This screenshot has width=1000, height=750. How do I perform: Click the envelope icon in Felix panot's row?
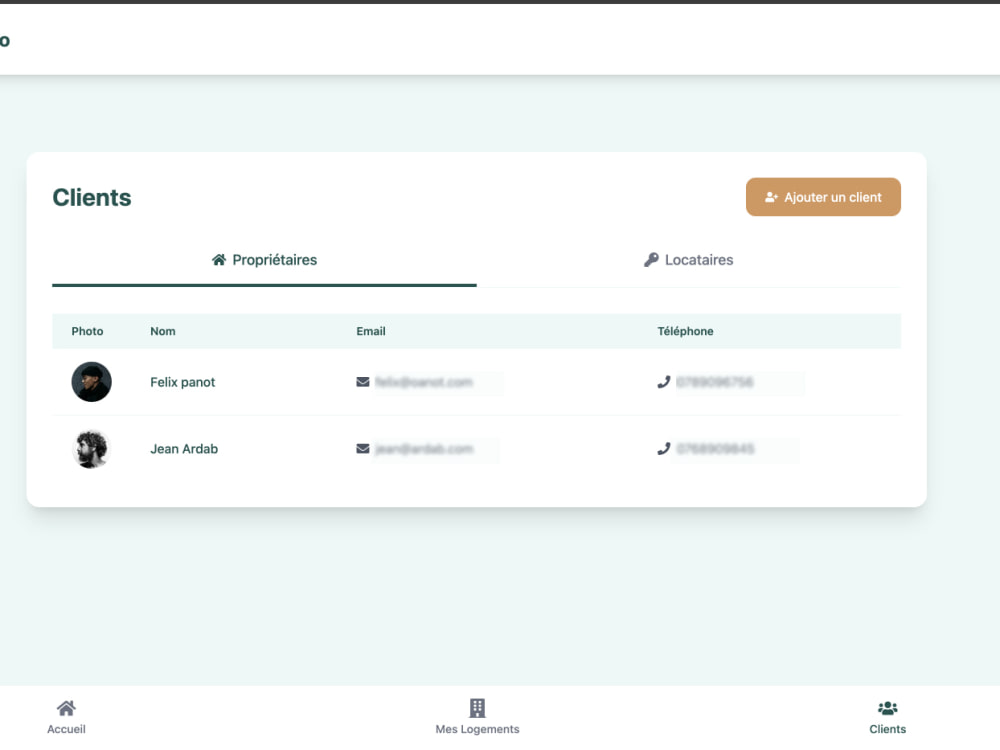tap(363, 382)
